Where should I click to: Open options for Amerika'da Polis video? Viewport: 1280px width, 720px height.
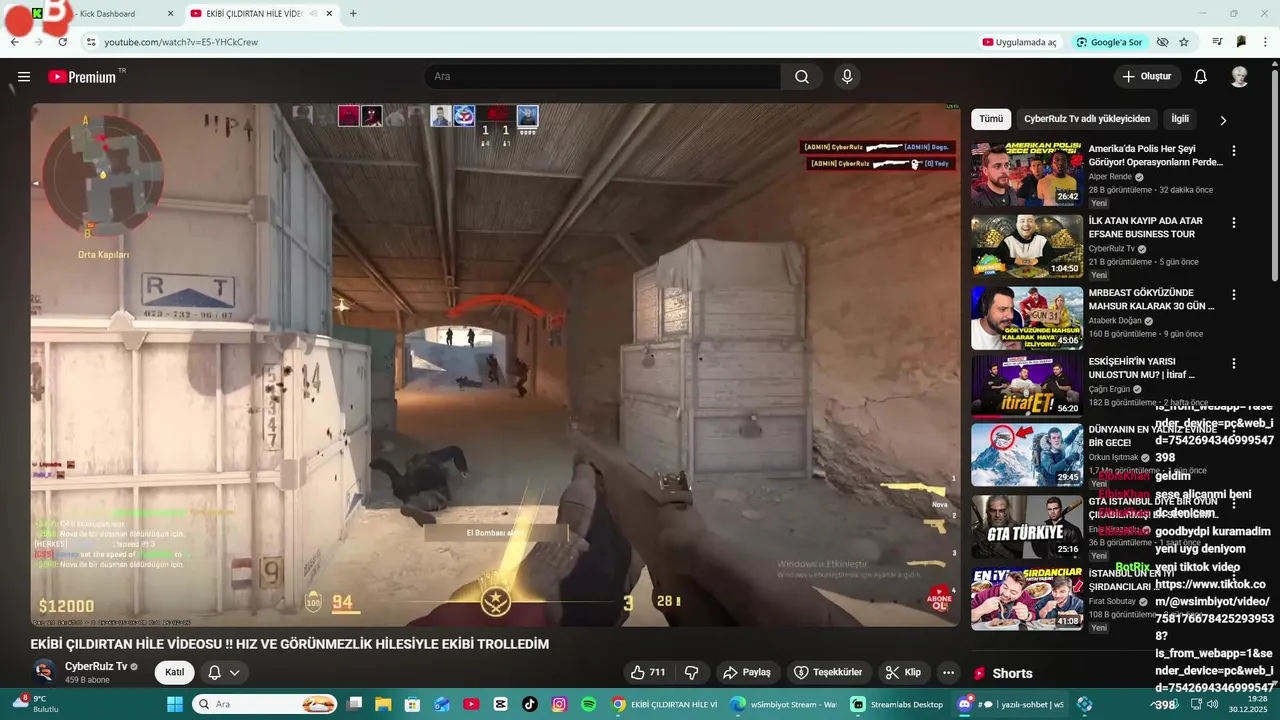[x=1234, y=151]
